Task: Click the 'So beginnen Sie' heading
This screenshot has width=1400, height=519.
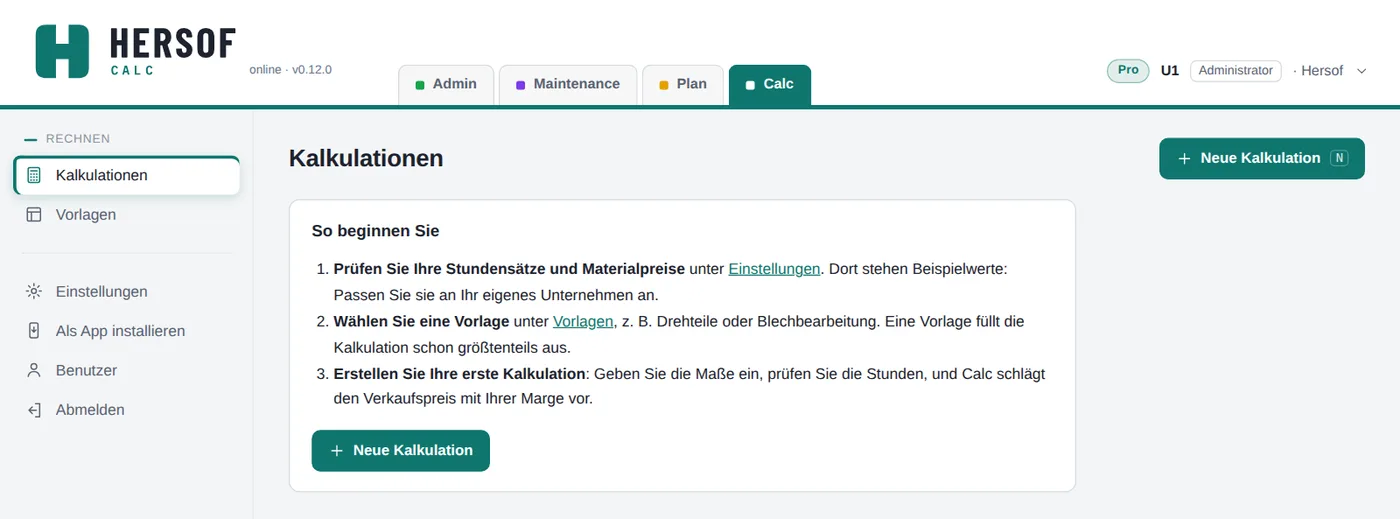Action: click(375, 231)
